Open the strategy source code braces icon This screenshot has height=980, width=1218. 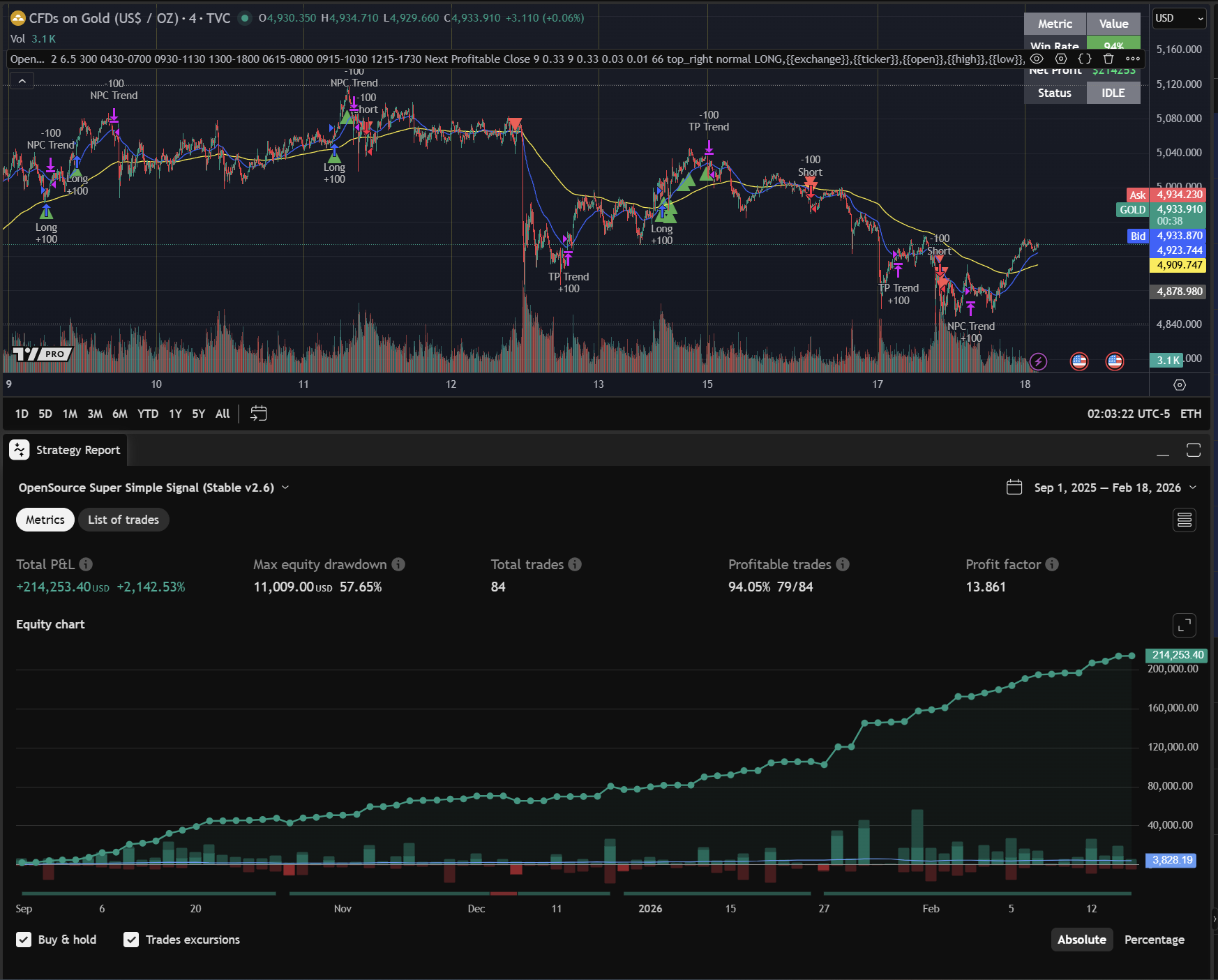click(x=1085, y=59)
